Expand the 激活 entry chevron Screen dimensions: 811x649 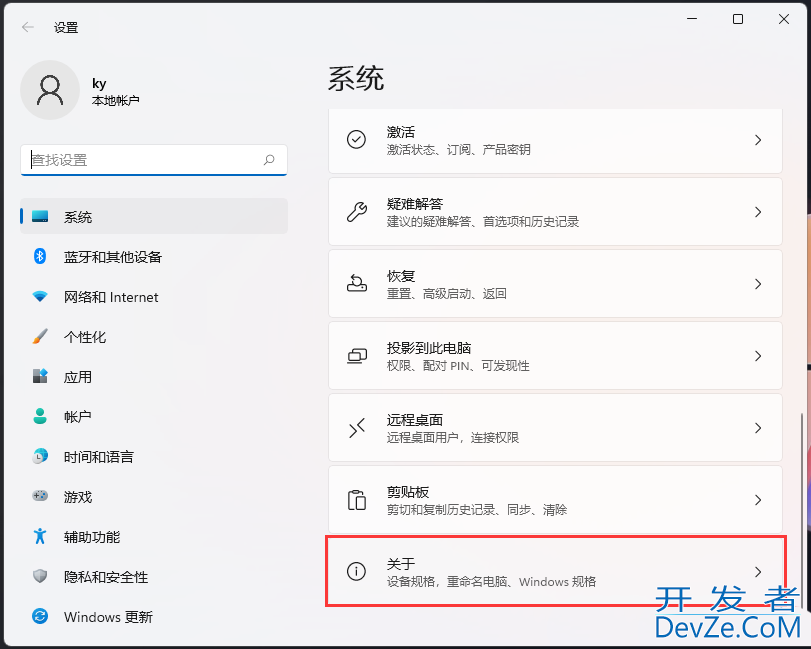pos(758,140)
